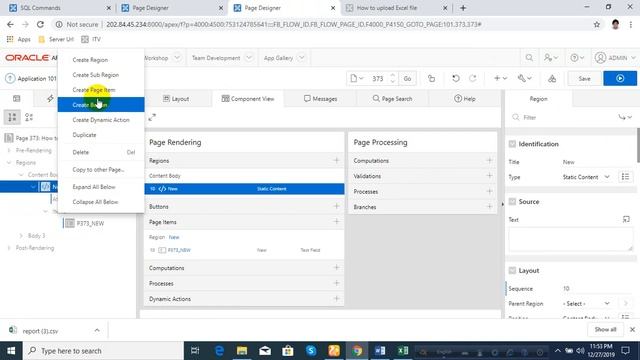The width and height of the screenshot is (640, 360).
Task: Open the App Gallery dropdown arrow
Action: [x=301, y=58]
